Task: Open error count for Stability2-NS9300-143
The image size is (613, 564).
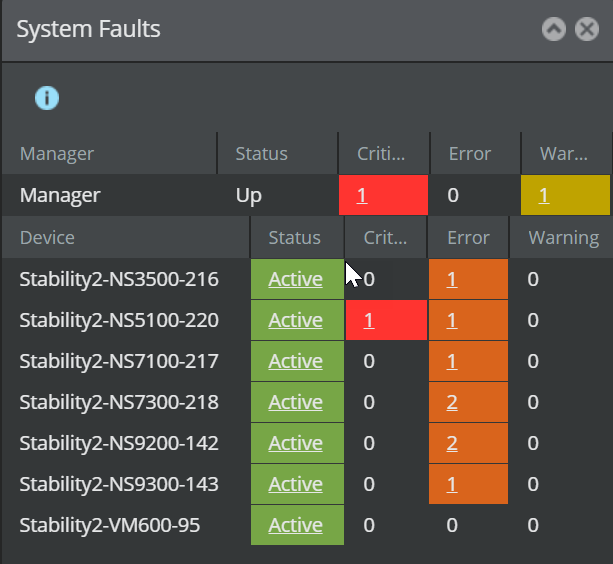Action: pyautogui.click(x=452, y=484)
